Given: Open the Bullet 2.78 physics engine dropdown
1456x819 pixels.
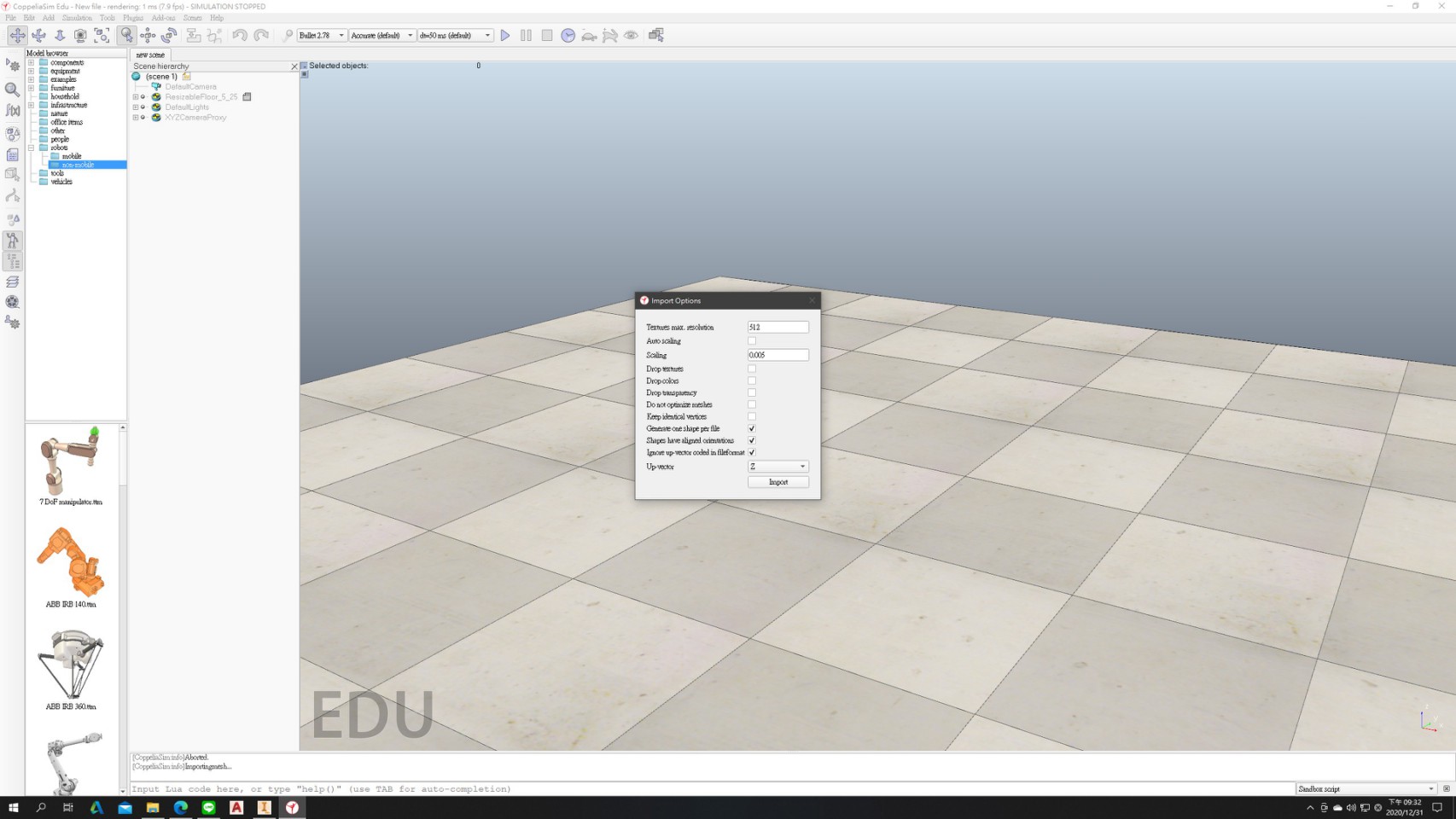Looking at the screenshot, I should (x=321, y=35).
